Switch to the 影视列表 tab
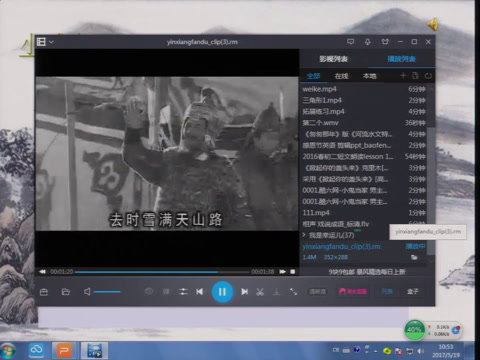The height and width of the screenshot is (360, 480). coord(333,59)
